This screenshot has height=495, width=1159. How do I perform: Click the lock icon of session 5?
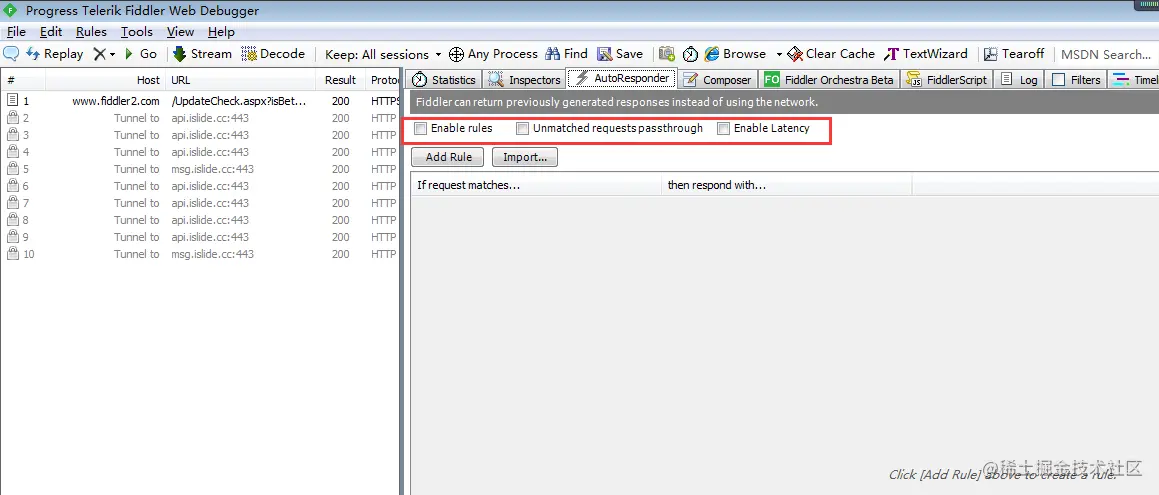click(12, 168)
